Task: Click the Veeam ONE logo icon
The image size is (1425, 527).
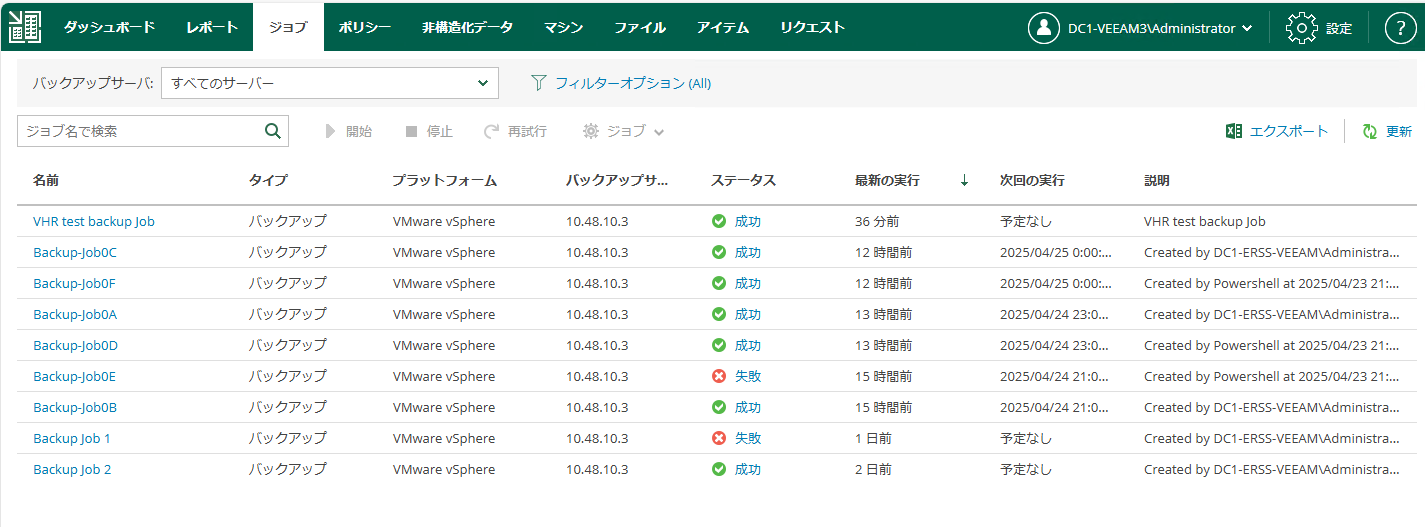Action: click(25, 27)
